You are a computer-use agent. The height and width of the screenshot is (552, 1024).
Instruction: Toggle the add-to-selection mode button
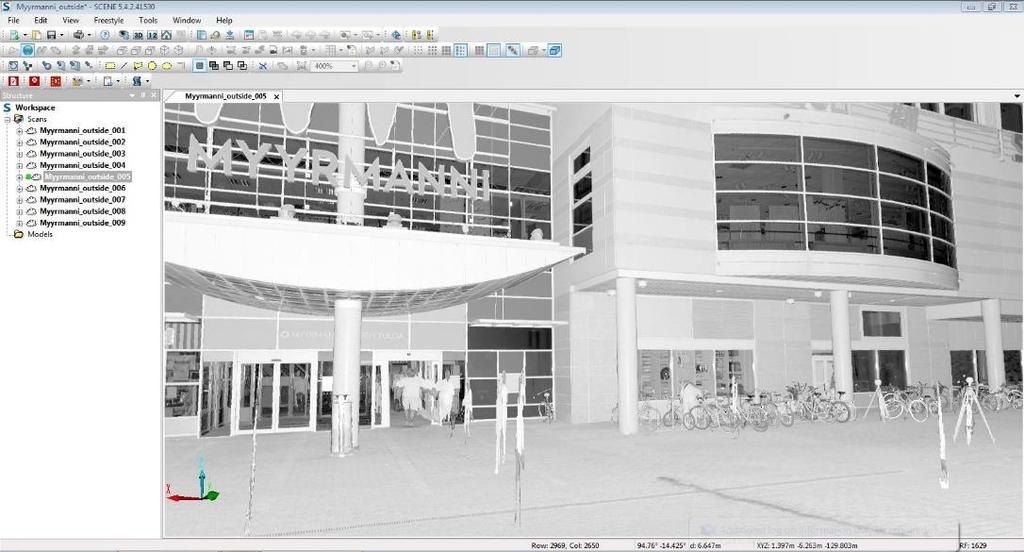coord(214,65)
